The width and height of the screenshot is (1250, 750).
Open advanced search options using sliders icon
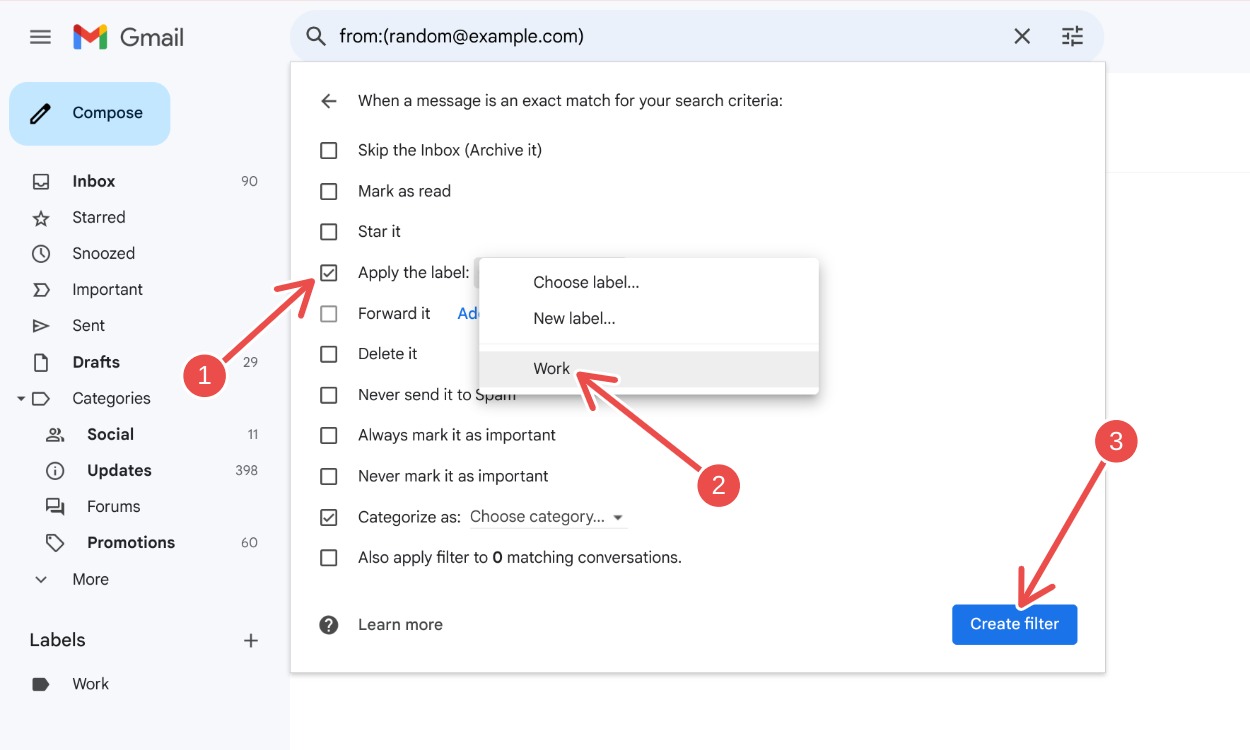click(x=1072, y=36)
